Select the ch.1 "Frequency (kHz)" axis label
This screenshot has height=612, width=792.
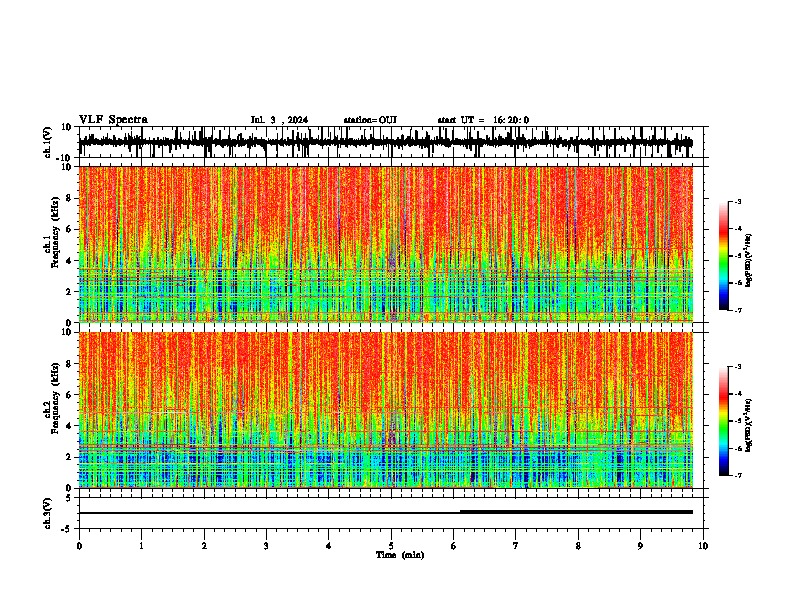[55, 232]
